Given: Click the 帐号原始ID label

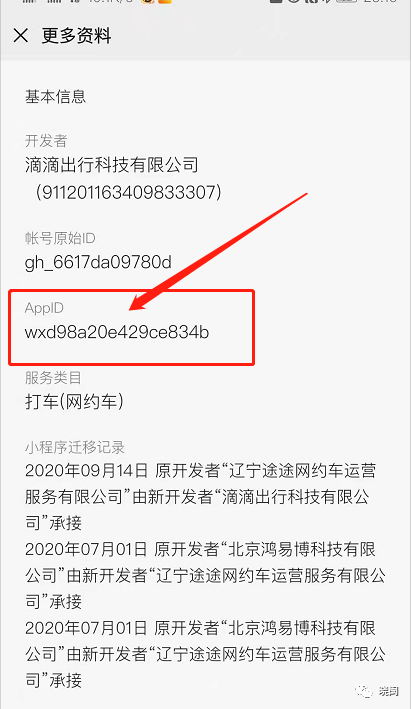Looking at the screenshot, I should click(60, 238).
